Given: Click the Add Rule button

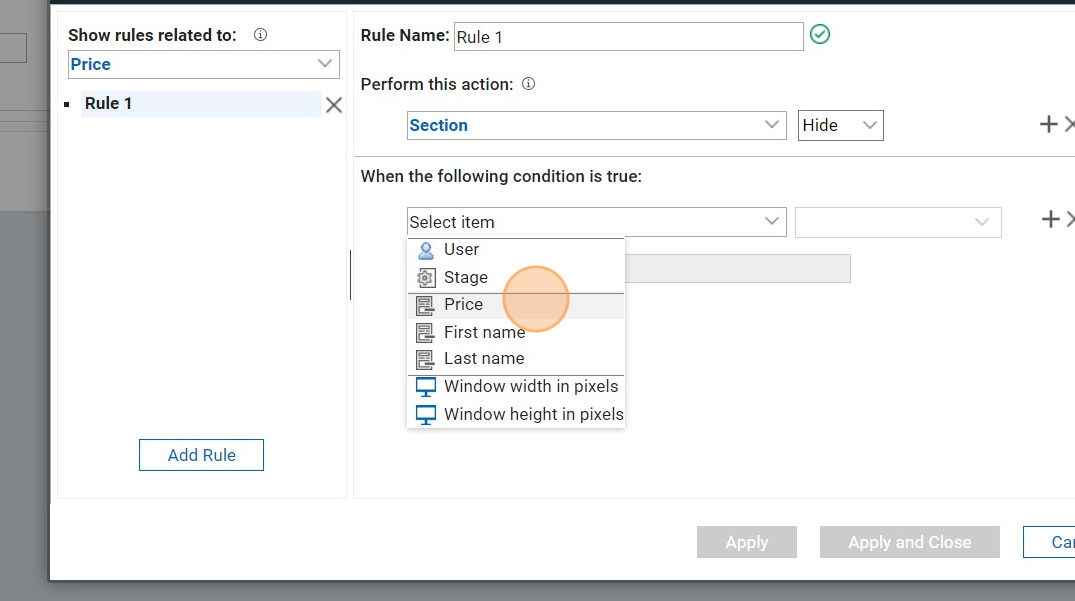Looking at the screenshot, I should pyautogui.click(x=201, y=455).
